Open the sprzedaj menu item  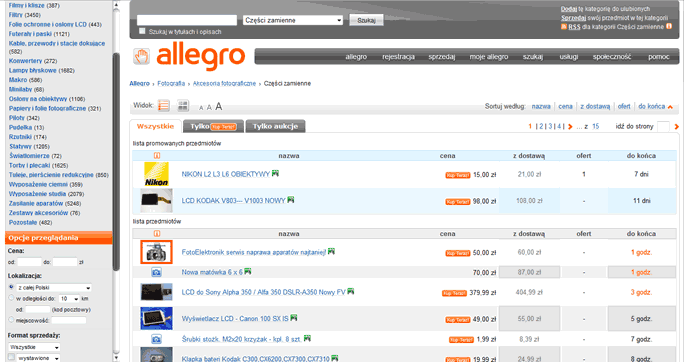pyautogui.click(x=441, y=57)
